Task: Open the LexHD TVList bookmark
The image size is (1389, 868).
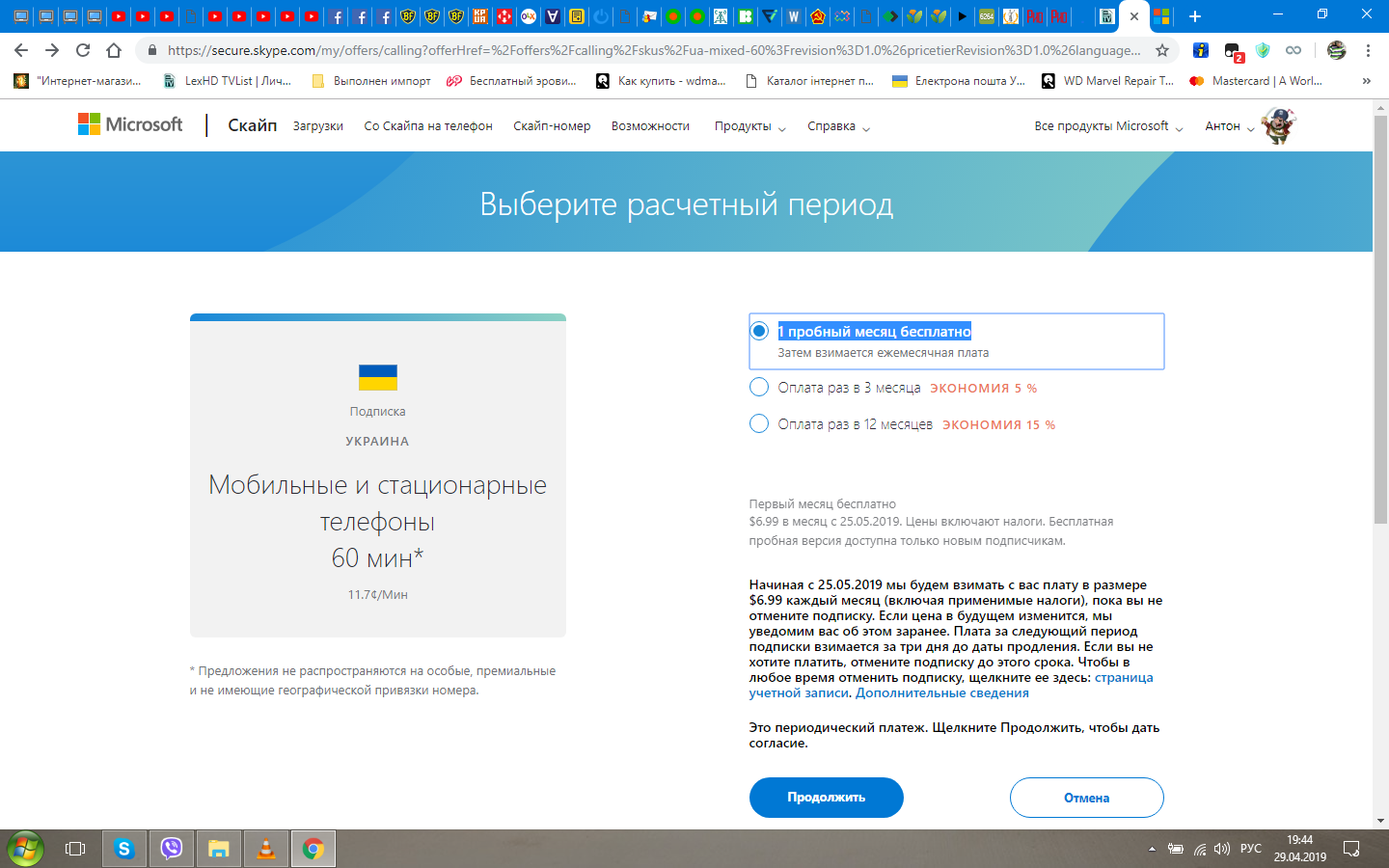Action: [x=228, y=81]
